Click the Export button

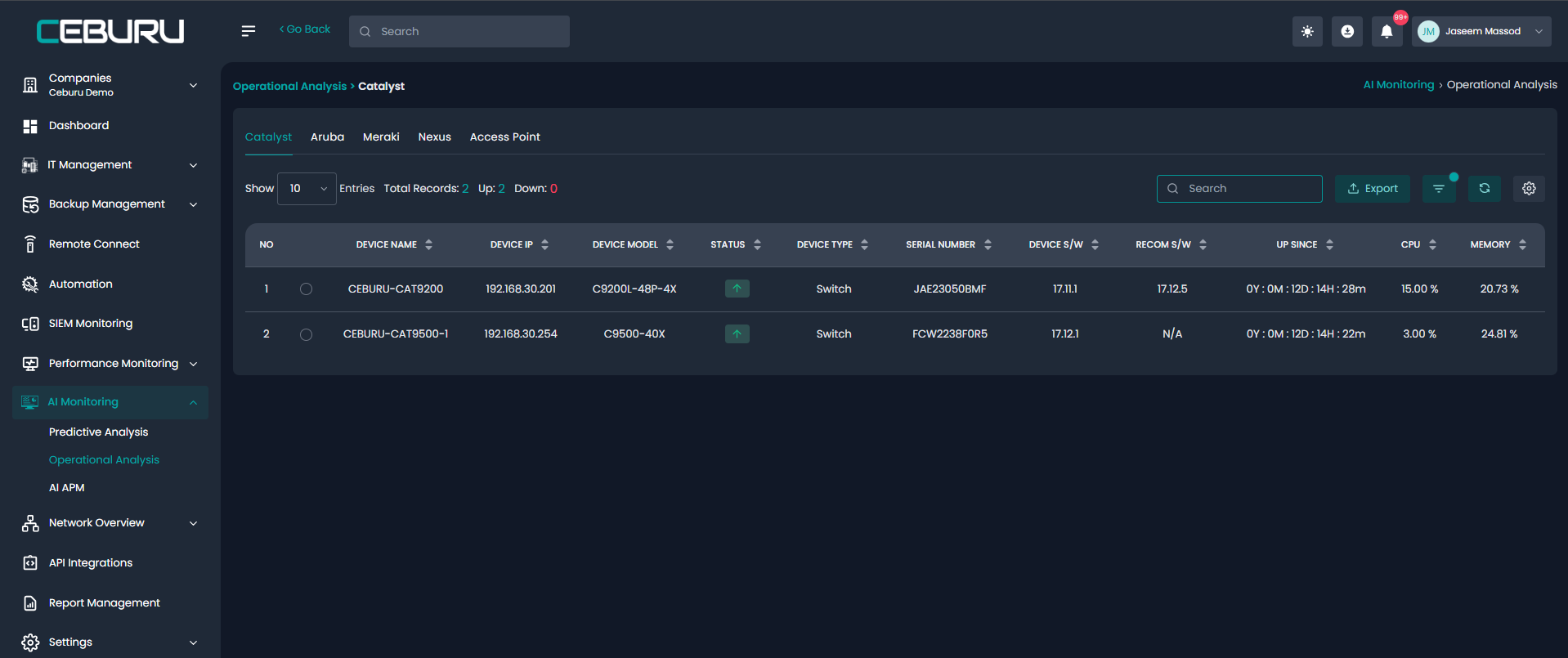click(x=1373, y=189)
